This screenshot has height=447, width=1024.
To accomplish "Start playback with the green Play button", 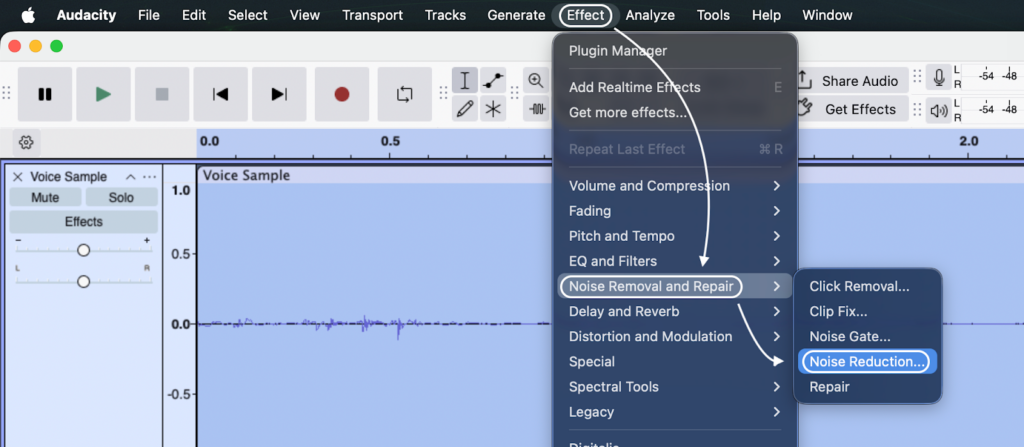I will point(103,94).
